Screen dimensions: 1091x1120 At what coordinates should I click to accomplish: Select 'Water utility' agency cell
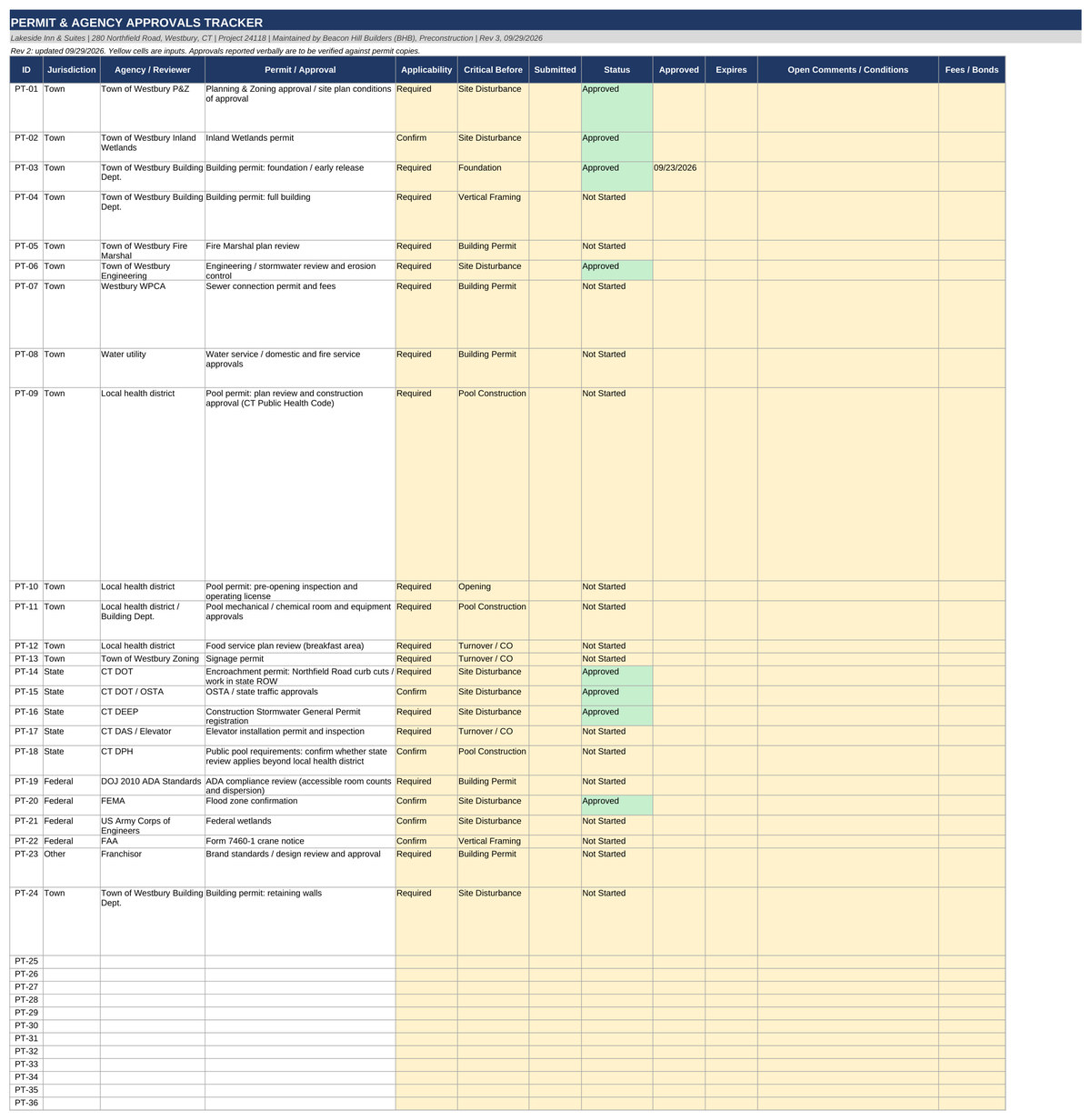point(153,368)
